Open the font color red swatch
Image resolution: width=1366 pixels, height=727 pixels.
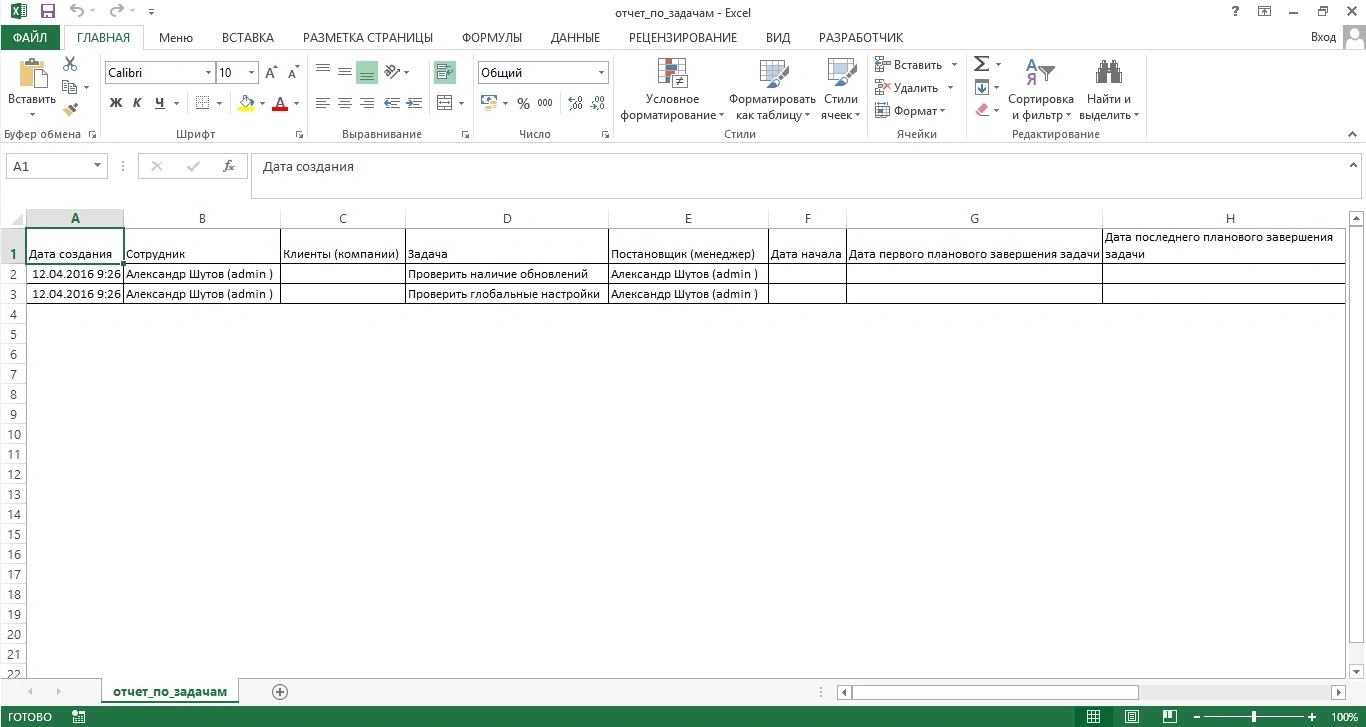pos(280,103)
